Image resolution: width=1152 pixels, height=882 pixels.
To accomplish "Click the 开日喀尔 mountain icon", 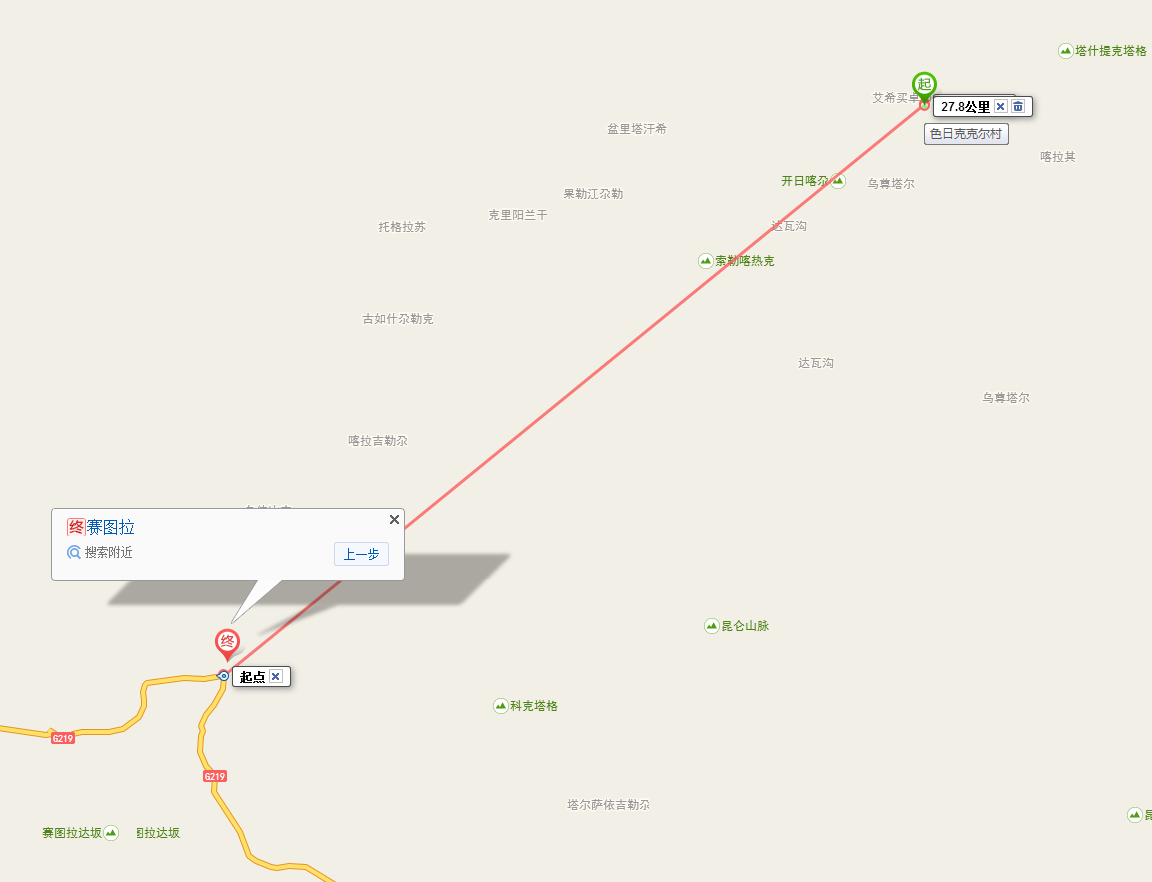I will [838, 181].
